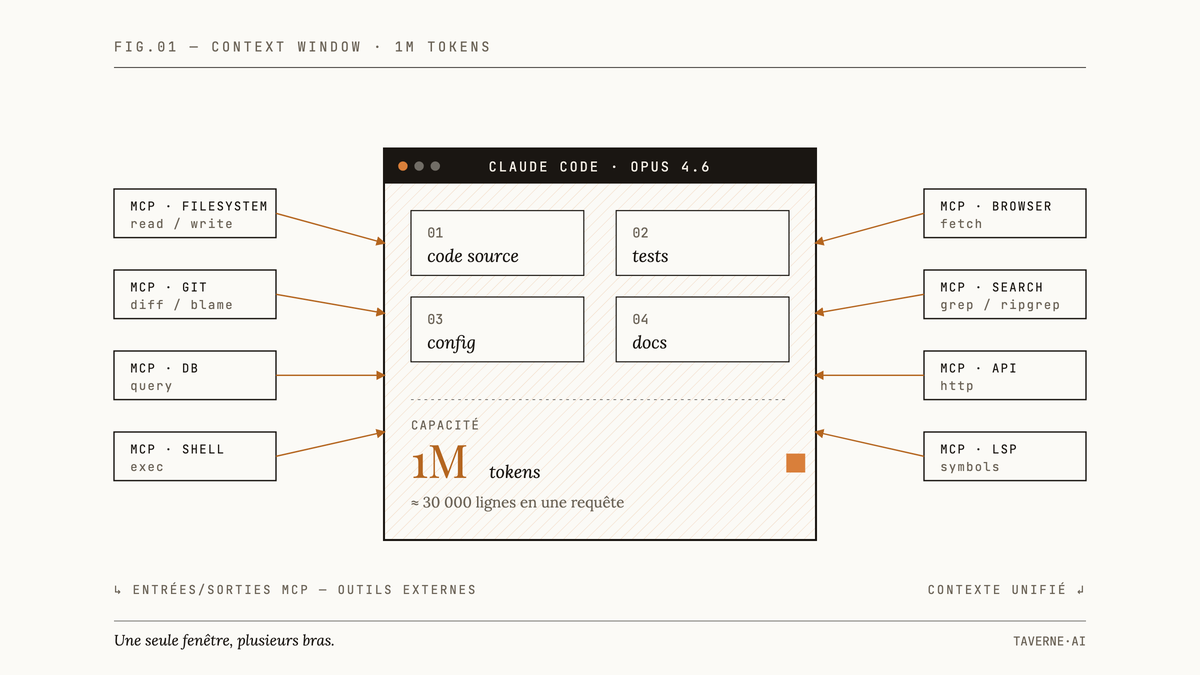1200x675 pixels.
Task: Click the CLAUDE CODE · OPUS 4.6 title
Action: (600, 167)
